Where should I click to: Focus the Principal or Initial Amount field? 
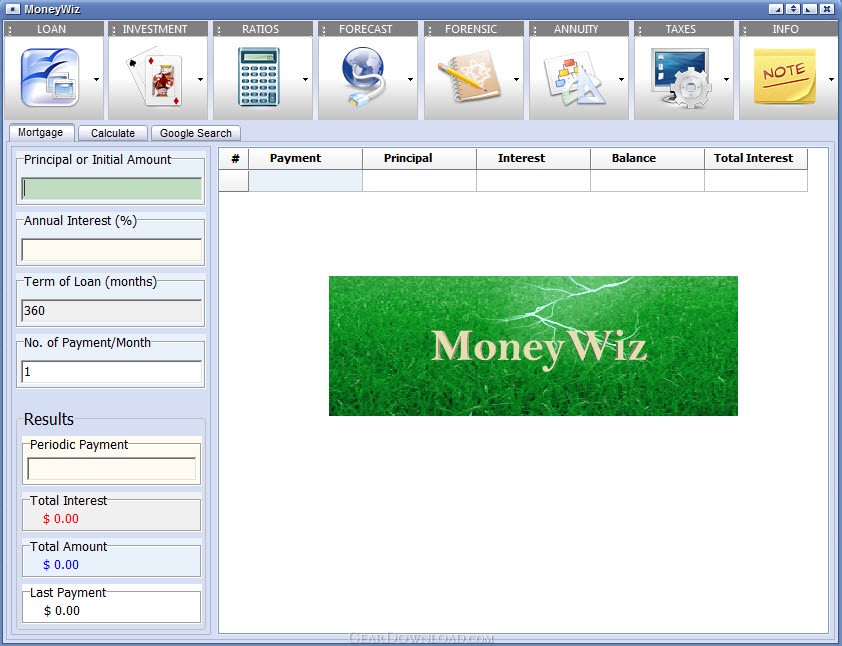pos(112,189)
